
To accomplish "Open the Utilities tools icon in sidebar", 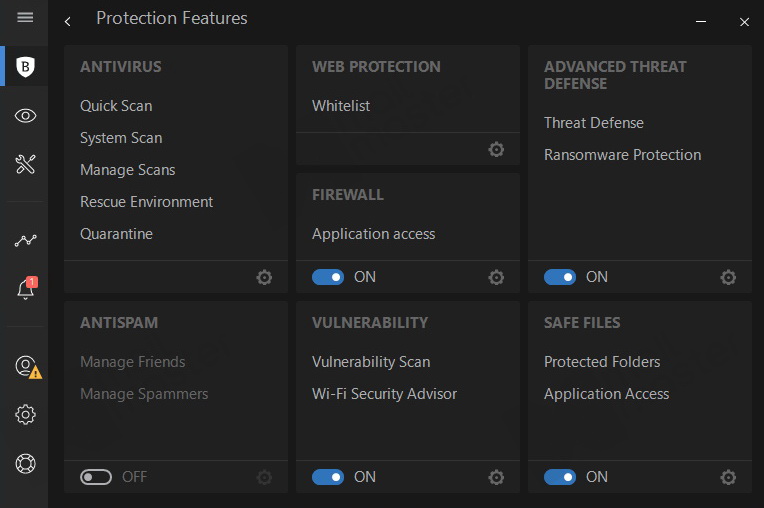I will (26, 165).
